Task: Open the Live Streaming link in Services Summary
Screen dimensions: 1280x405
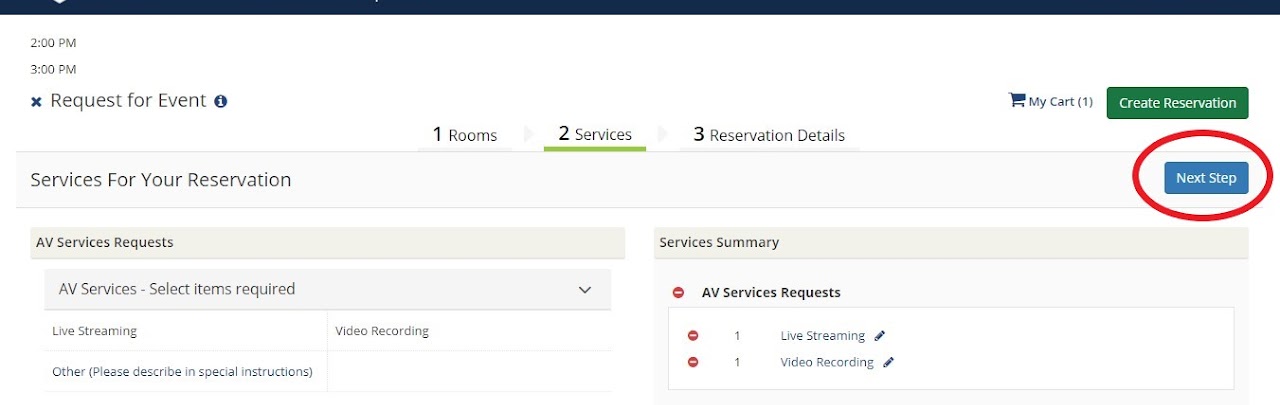Action: click(822, 336)
